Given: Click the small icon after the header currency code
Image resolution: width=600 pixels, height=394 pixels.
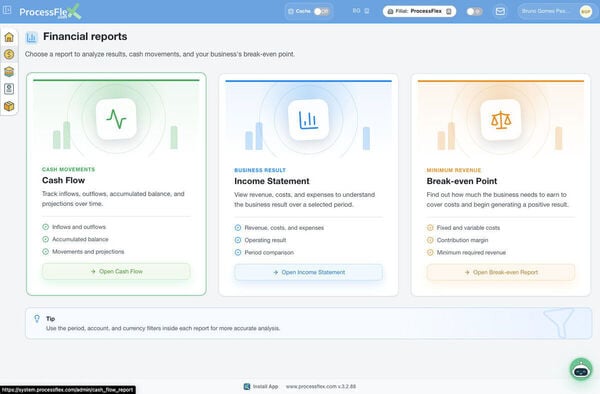Looking at the screenshot, I should pos(367,11).
